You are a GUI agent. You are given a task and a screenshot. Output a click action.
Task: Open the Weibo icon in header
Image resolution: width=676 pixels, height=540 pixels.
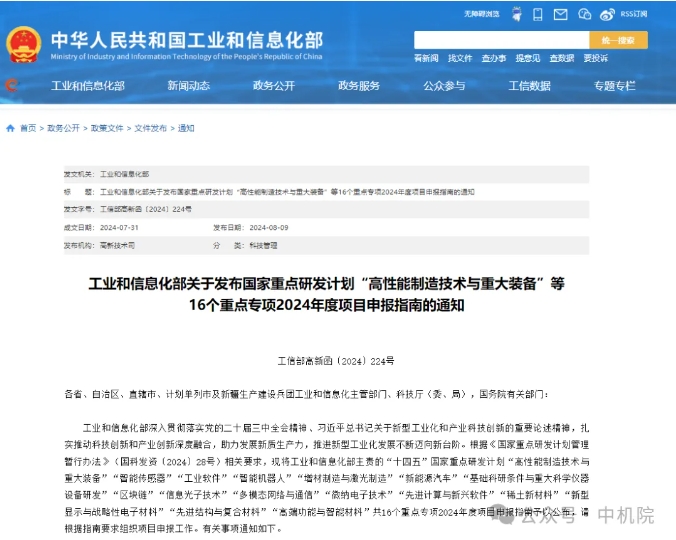pos(607,15)
